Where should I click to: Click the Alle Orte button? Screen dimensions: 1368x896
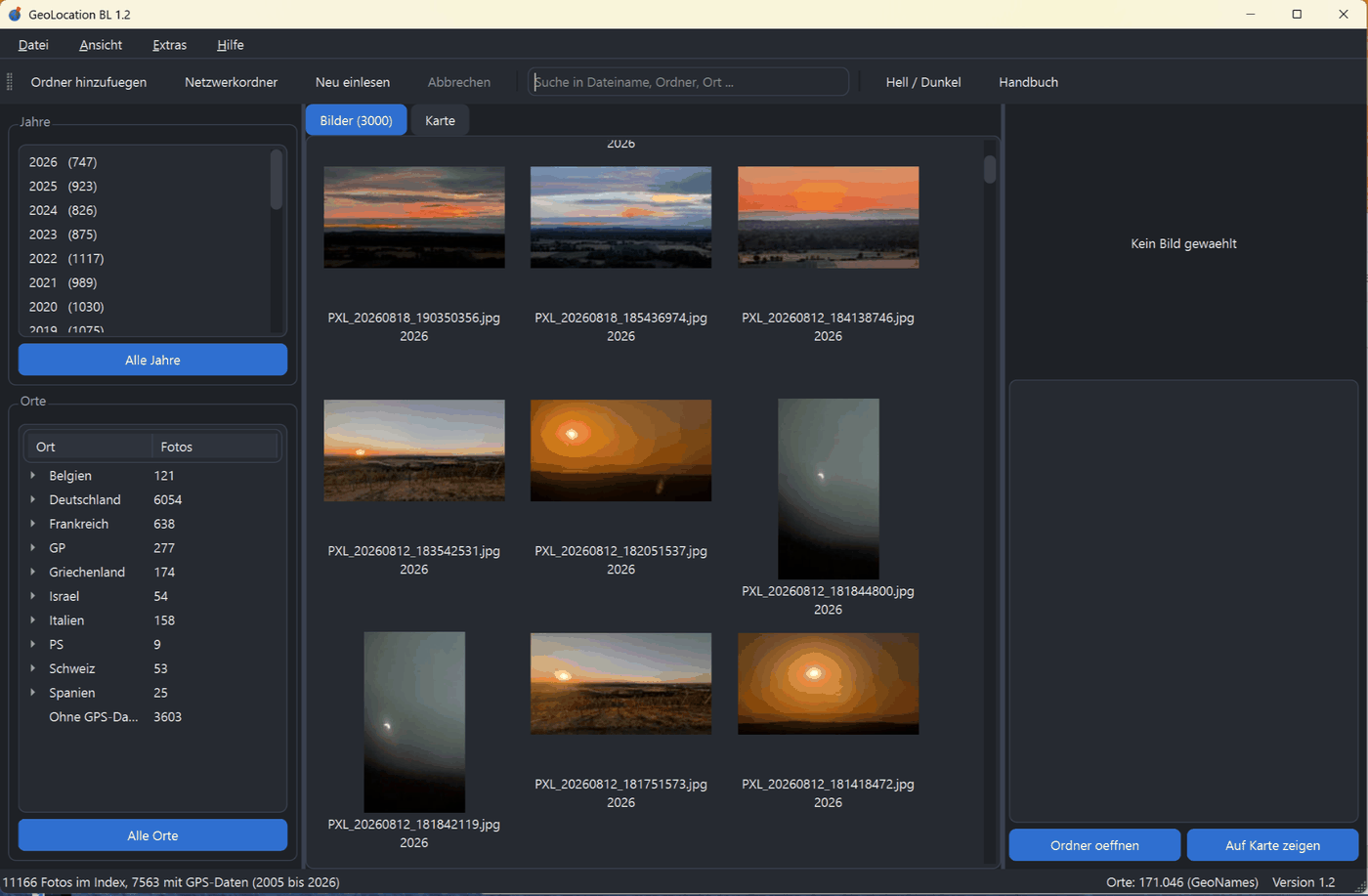(x=152, y=835)
